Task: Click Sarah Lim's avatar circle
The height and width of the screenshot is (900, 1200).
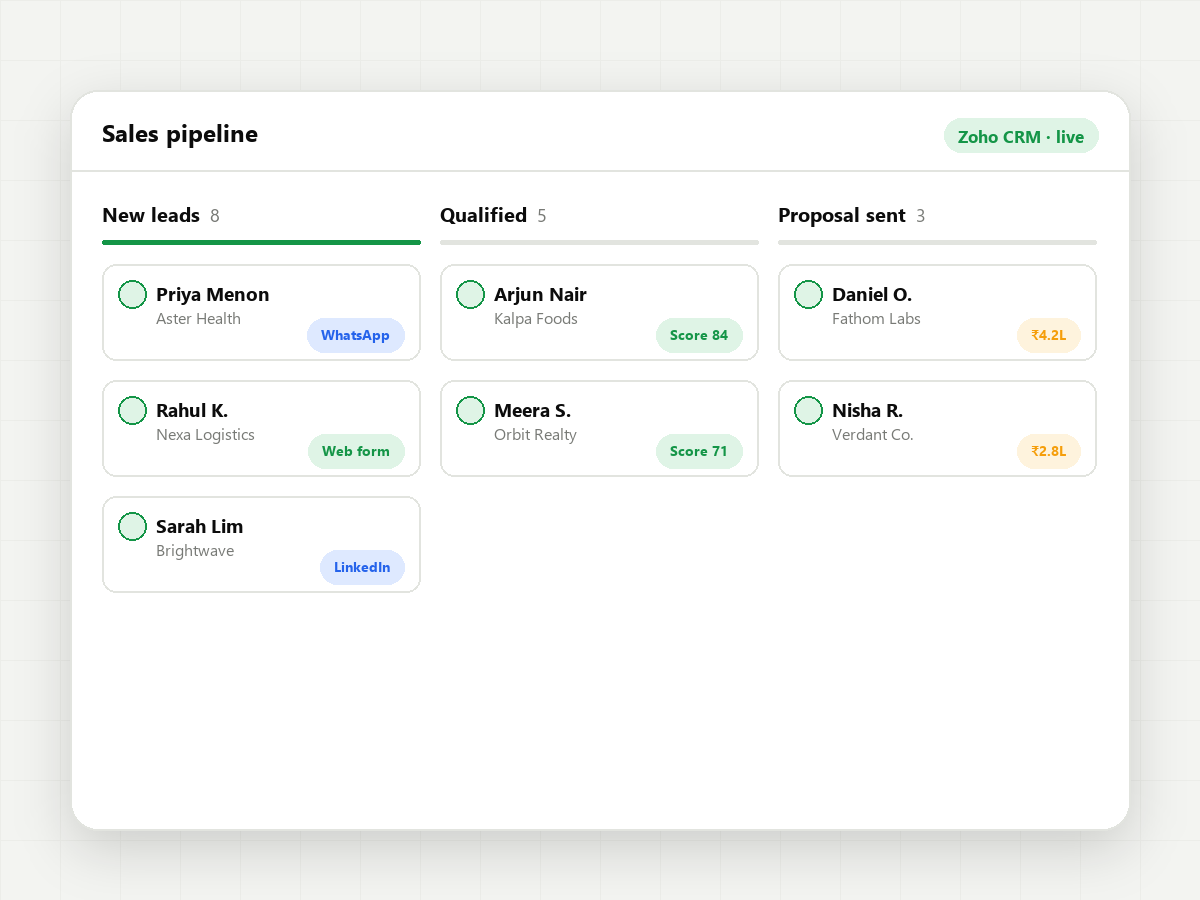Action: (x=132, y=527)
